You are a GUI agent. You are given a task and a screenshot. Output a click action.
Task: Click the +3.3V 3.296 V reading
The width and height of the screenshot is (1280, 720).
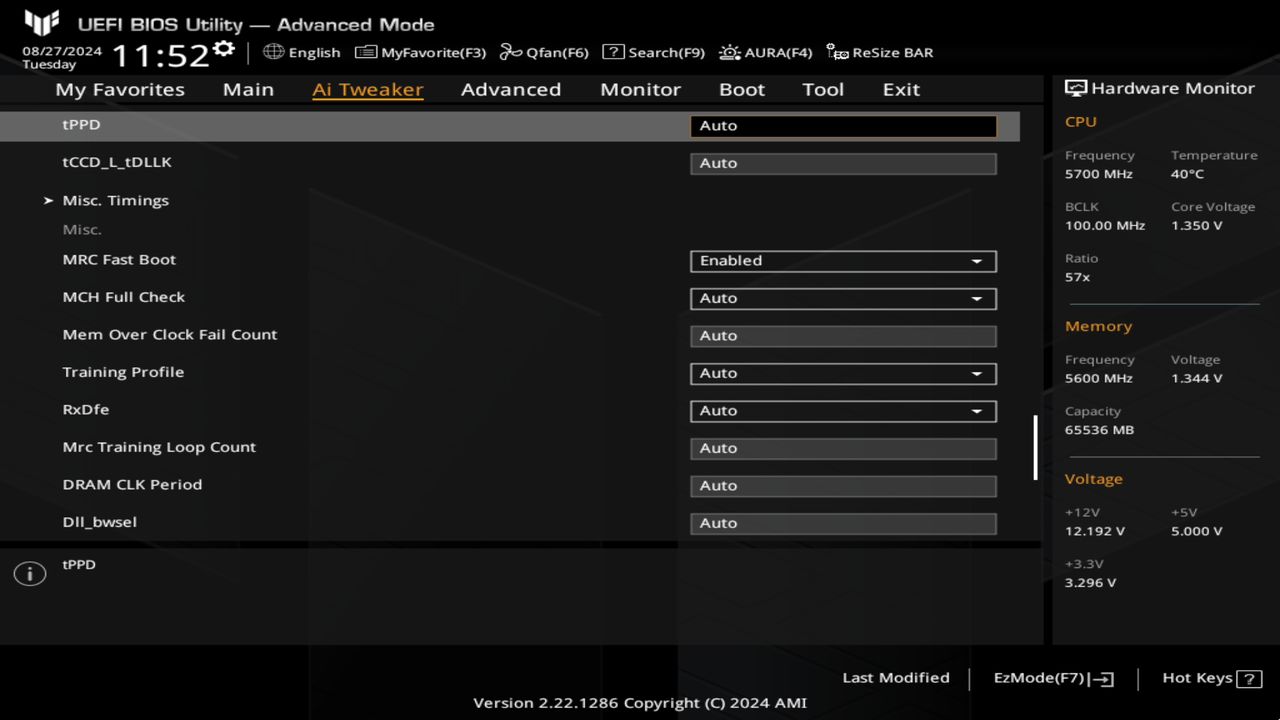1091,583
